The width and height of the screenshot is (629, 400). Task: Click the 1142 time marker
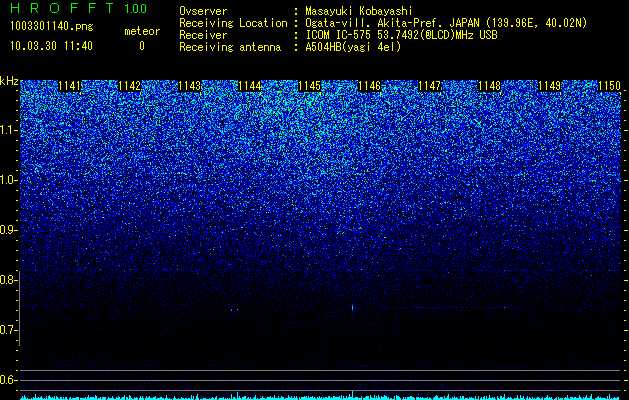tap(130, 86)
